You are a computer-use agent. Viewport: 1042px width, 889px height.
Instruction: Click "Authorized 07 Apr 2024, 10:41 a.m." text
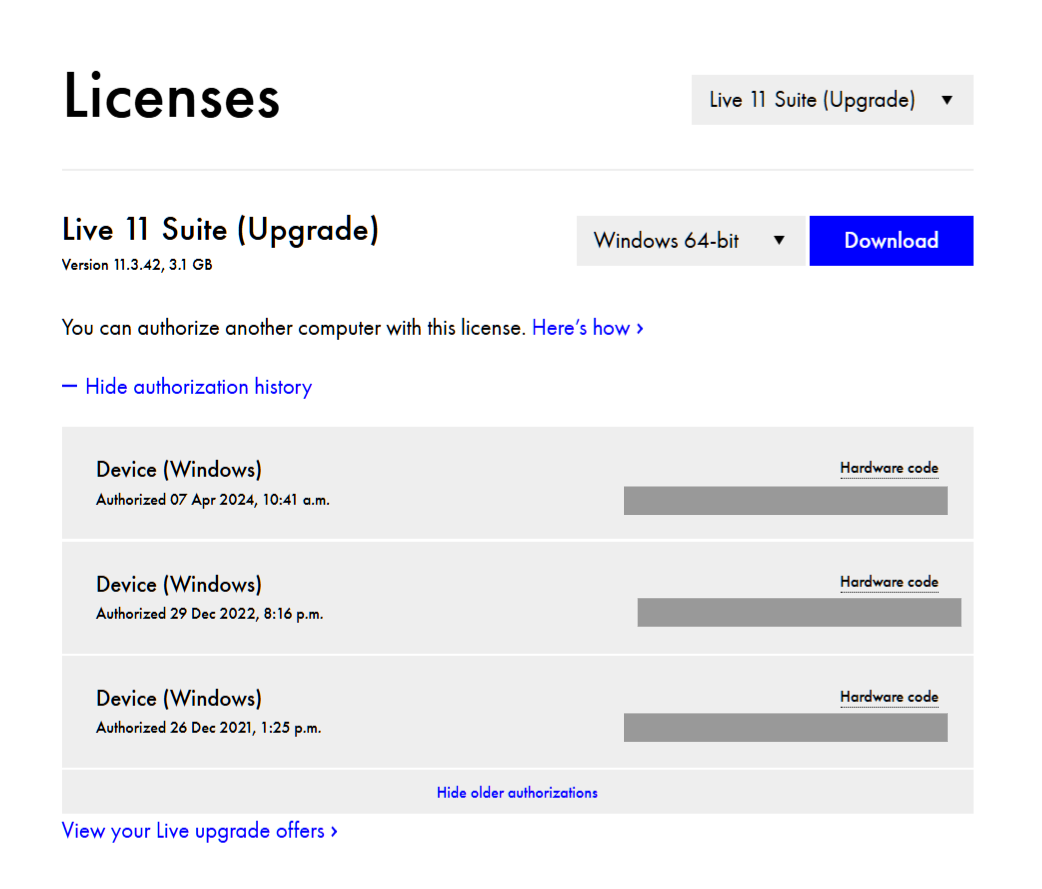click(x=213, y=500)
